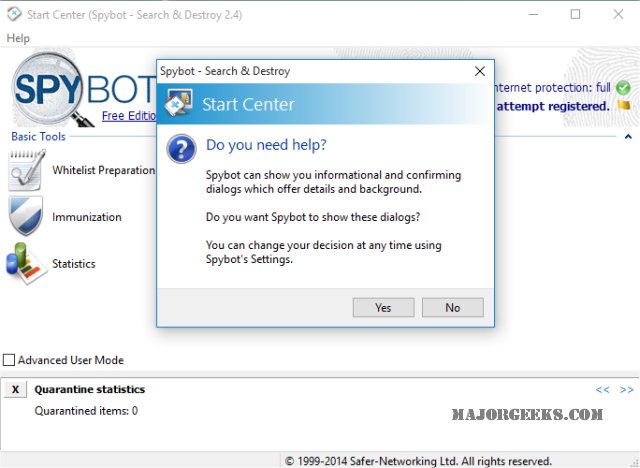Minimize the Start Center main window
Image resolution: width=640 pixels, height=468 pixels.
(x=533, y=14)
